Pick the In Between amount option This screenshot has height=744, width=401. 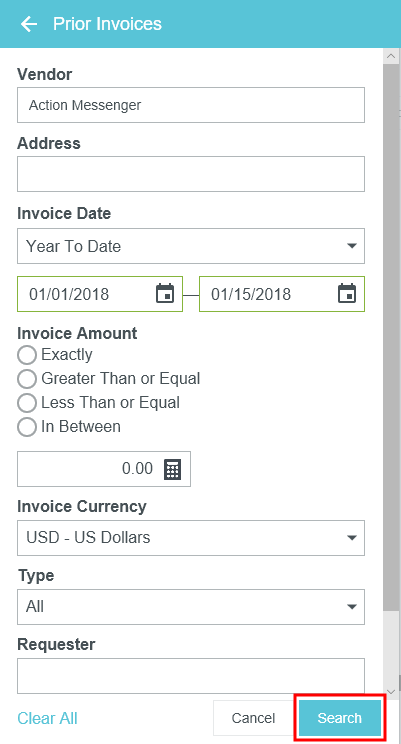tap(27, 427)
